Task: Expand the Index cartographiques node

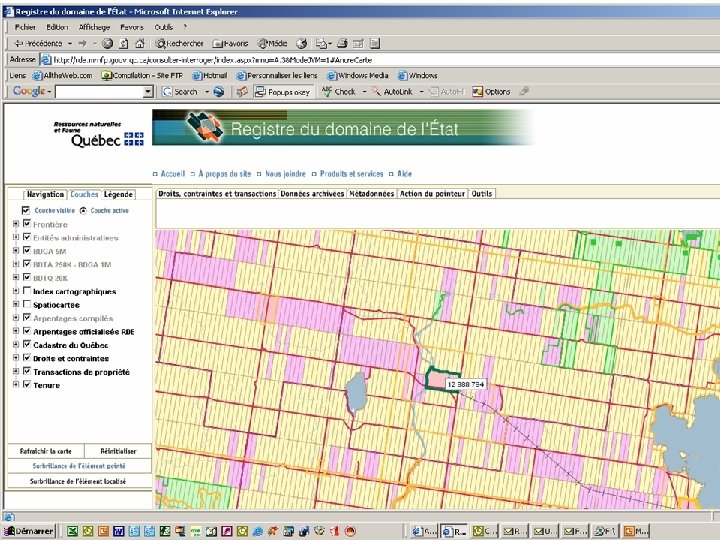Action: point(16,291)
